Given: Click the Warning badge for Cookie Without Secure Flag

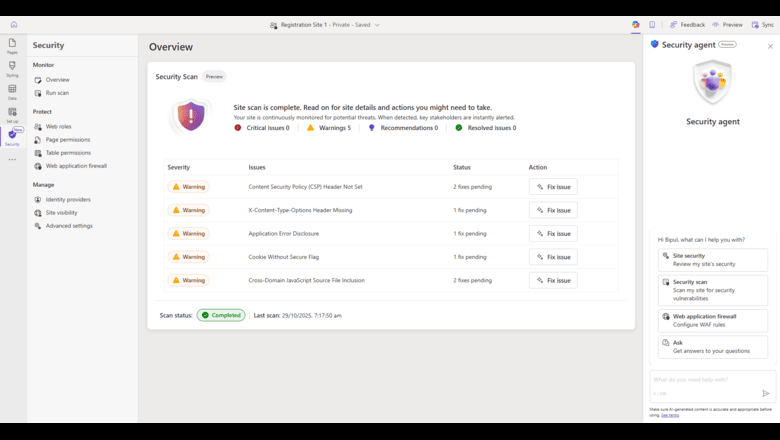Looking at the screenshot, I should (x=189, y=257).
